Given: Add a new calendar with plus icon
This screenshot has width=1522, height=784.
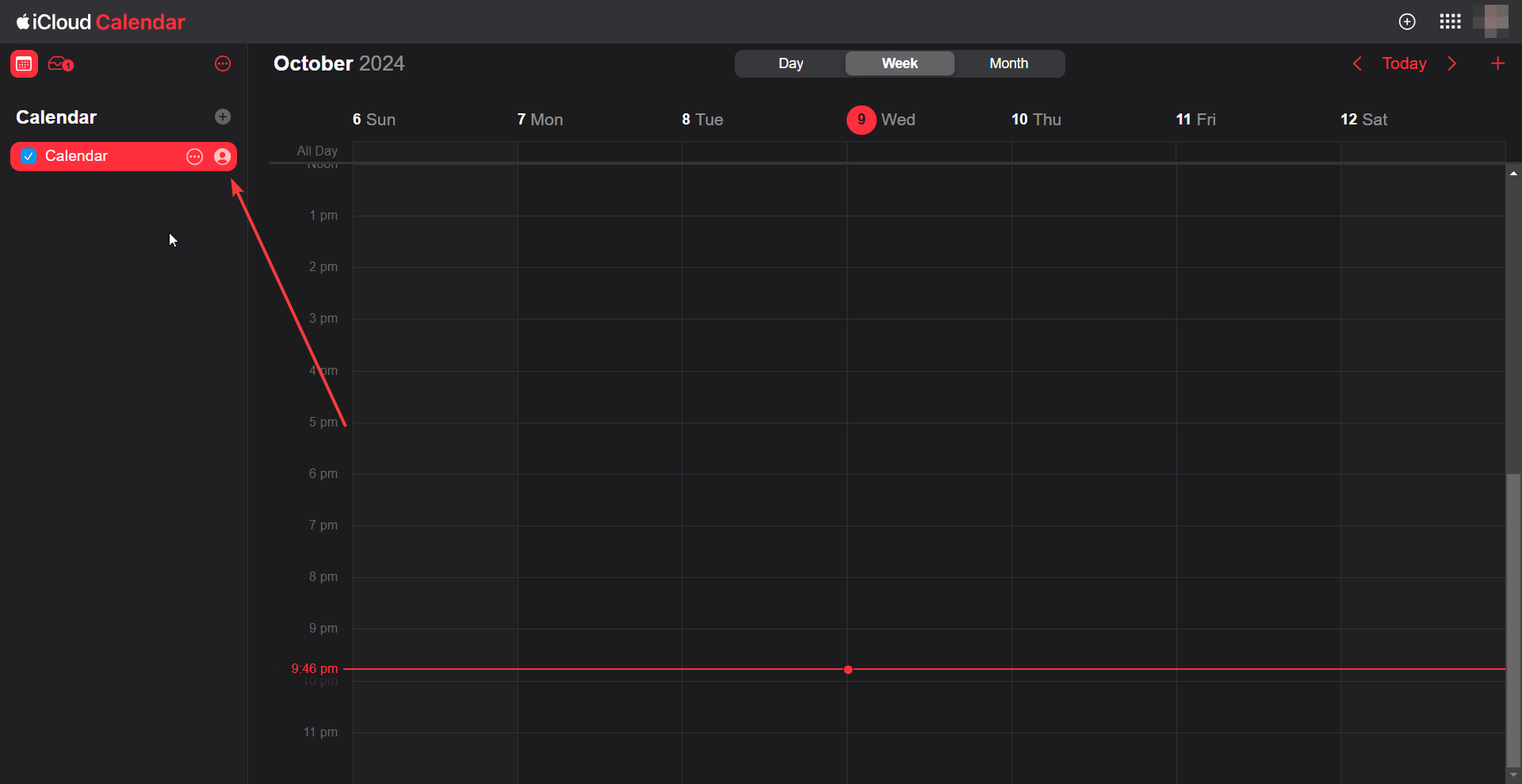Looking at the screenshot, I should (x=223, y=117).
